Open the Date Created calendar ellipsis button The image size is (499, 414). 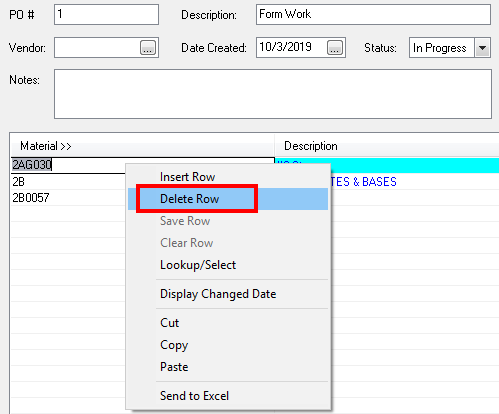335,48
